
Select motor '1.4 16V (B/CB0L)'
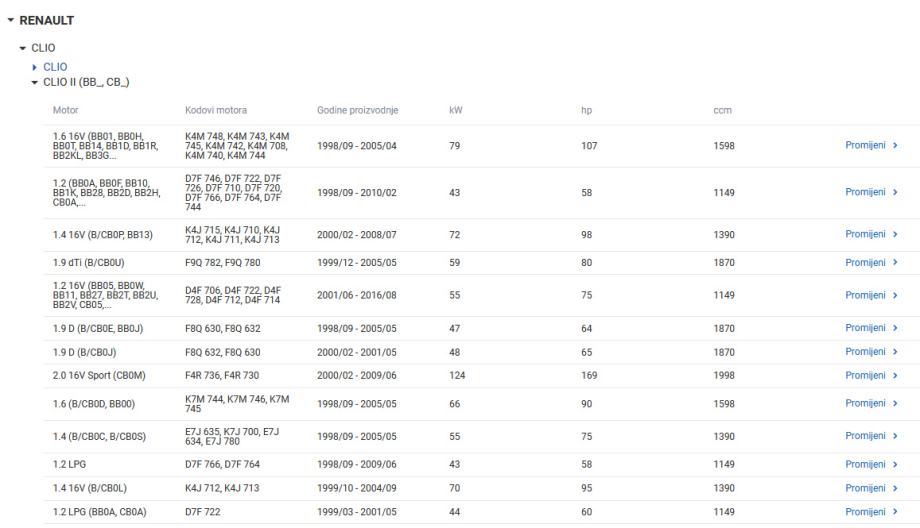coord(90,488)
